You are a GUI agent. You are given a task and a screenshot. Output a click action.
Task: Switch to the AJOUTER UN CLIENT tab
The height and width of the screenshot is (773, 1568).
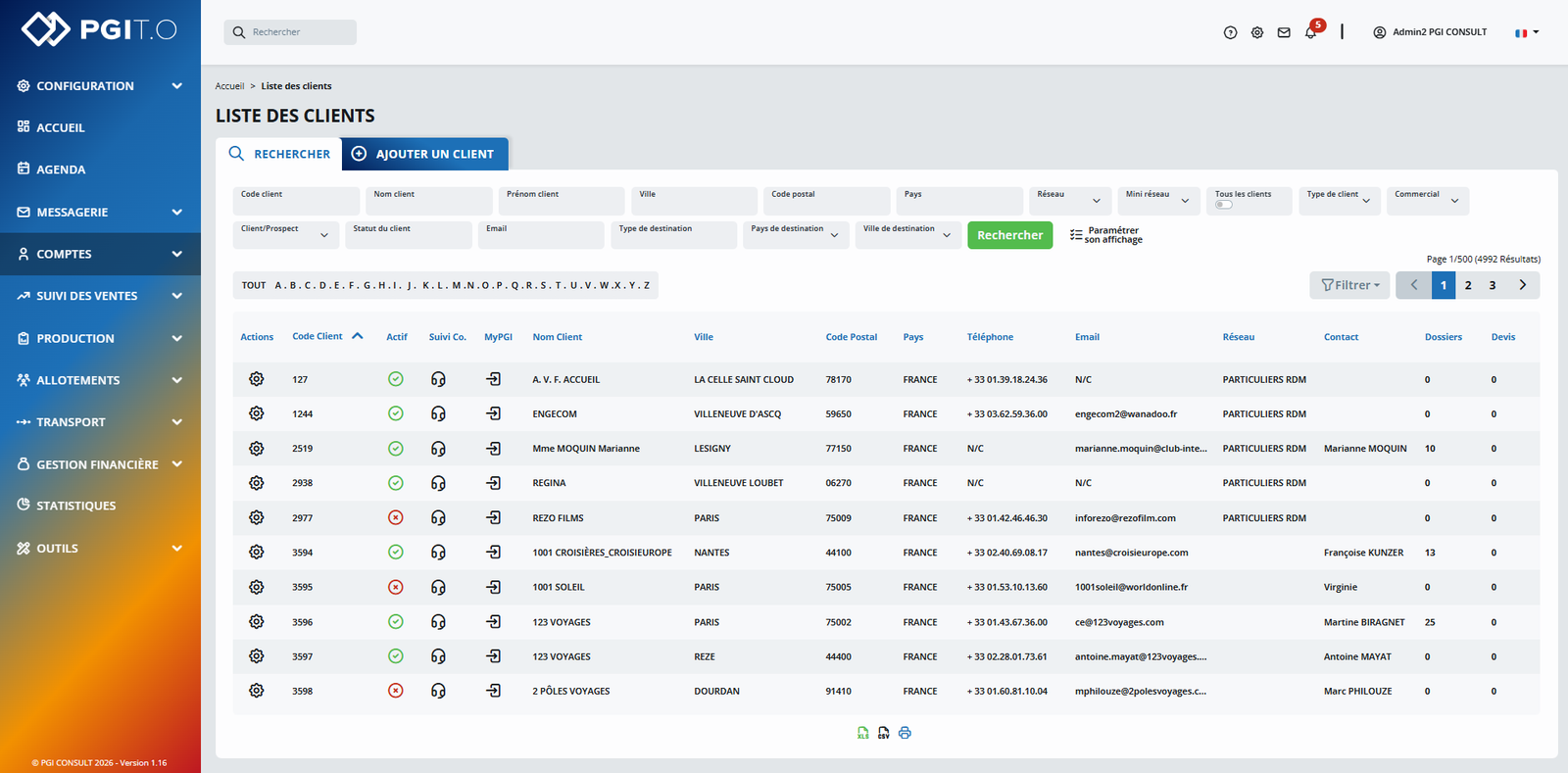(424, 154)
